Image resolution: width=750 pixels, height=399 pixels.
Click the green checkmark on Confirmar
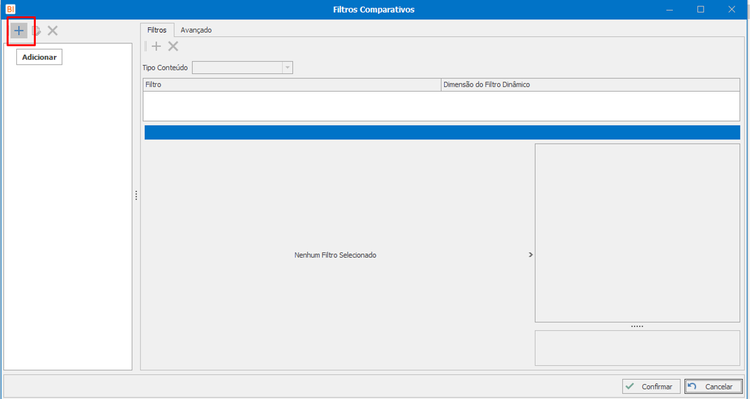coord(630,386)
